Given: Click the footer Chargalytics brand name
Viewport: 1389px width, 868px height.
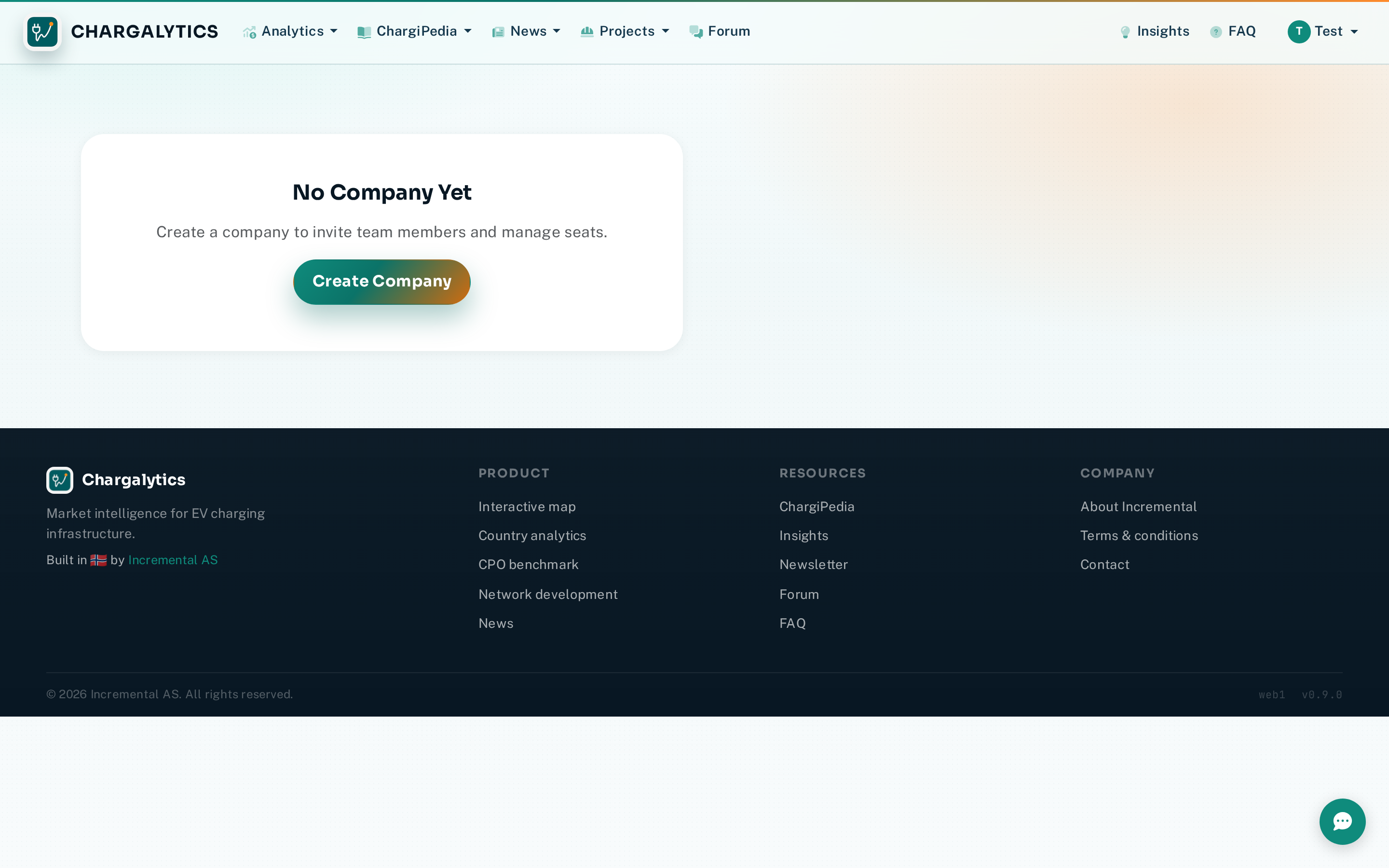Looking at the screenshot, I should (x=134, y=480).
